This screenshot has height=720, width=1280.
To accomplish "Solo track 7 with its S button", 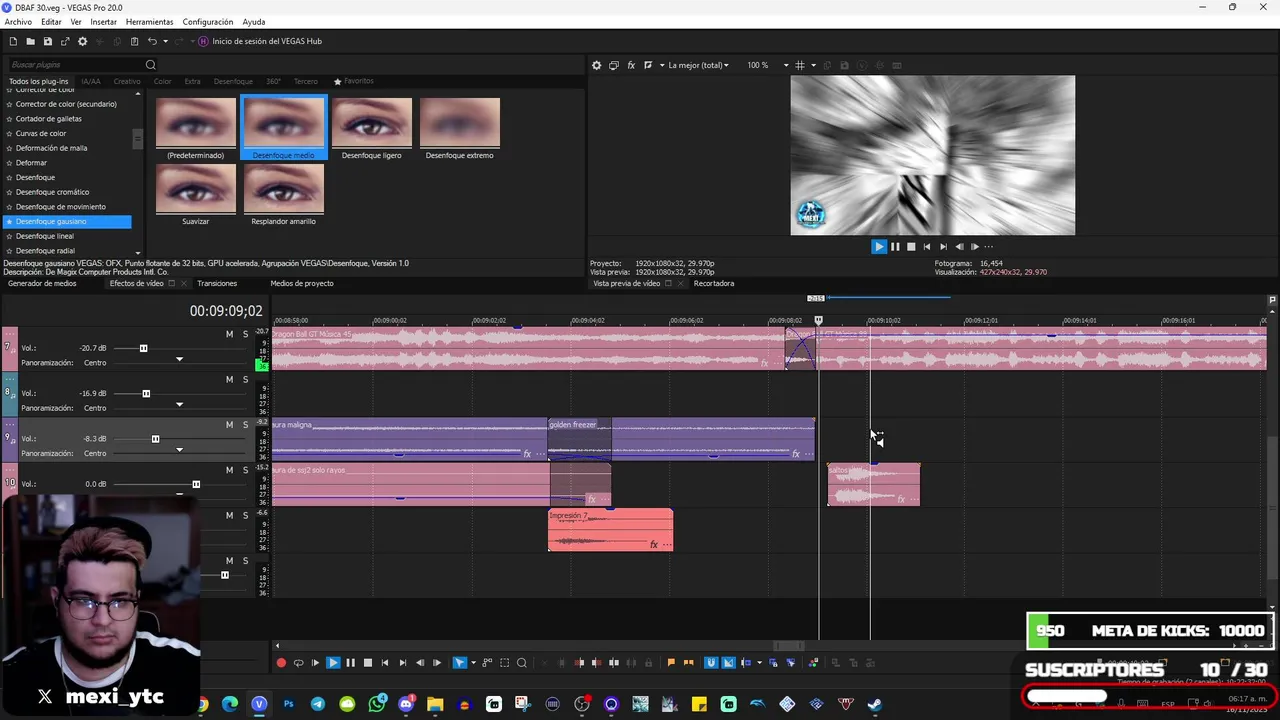I will click(245, 334).
